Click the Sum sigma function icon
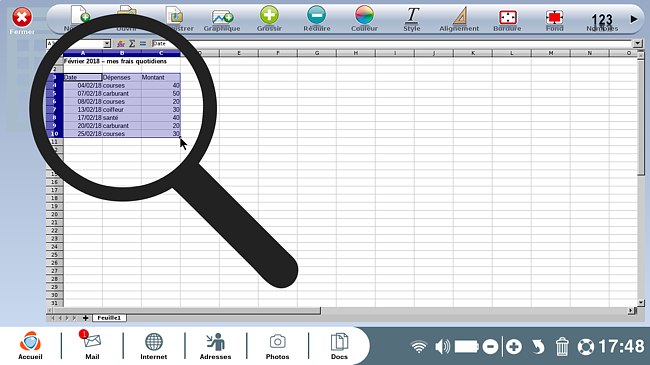The height and width of the screenshot is (365, 650). [x=132, y=44]
